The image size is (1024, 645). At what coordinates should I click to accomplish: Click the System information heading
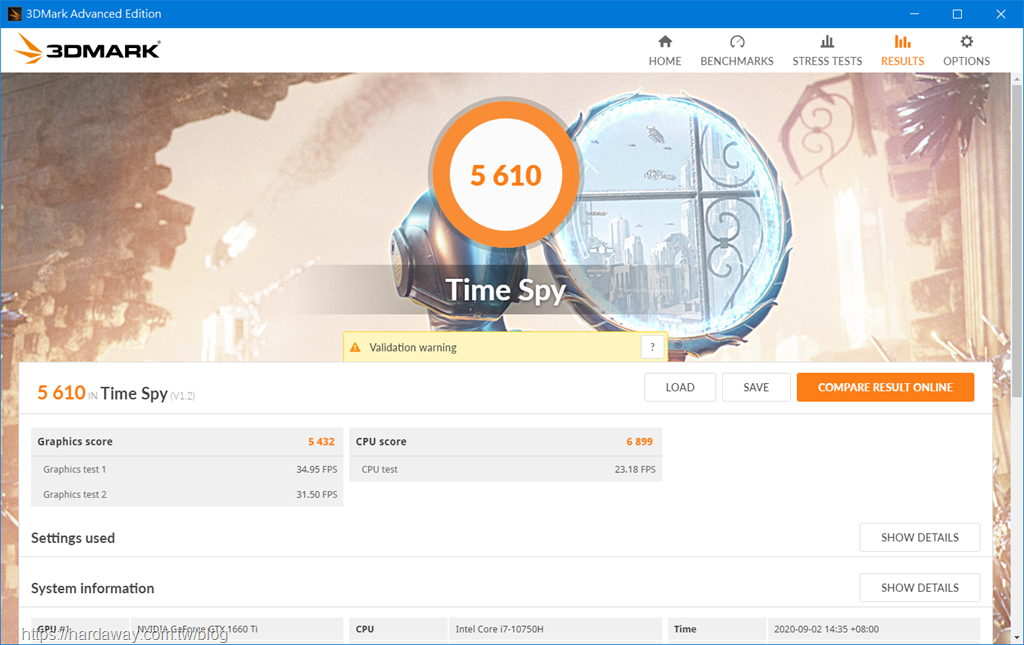(x=92, y=588)
